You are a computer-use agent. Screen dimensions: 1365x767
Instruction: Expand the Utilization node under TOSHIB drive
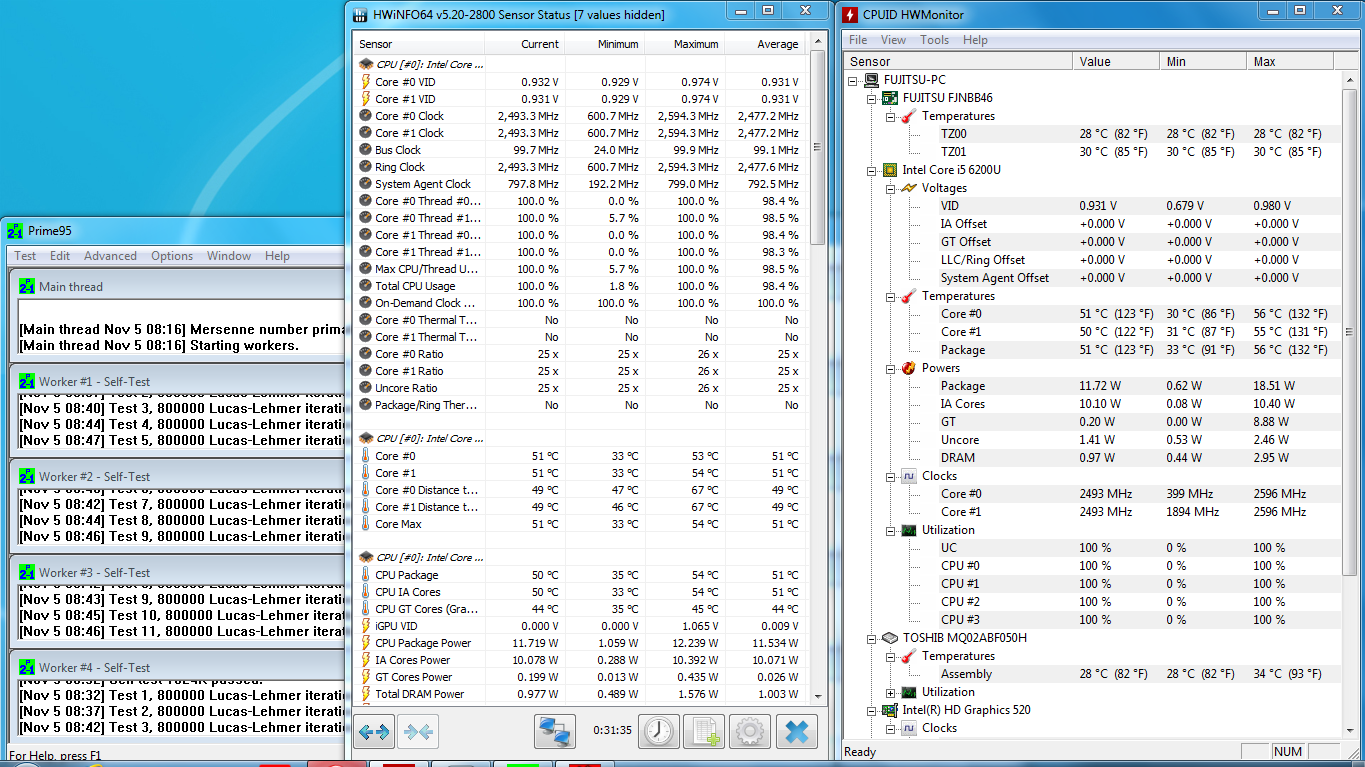click(890, 692)
